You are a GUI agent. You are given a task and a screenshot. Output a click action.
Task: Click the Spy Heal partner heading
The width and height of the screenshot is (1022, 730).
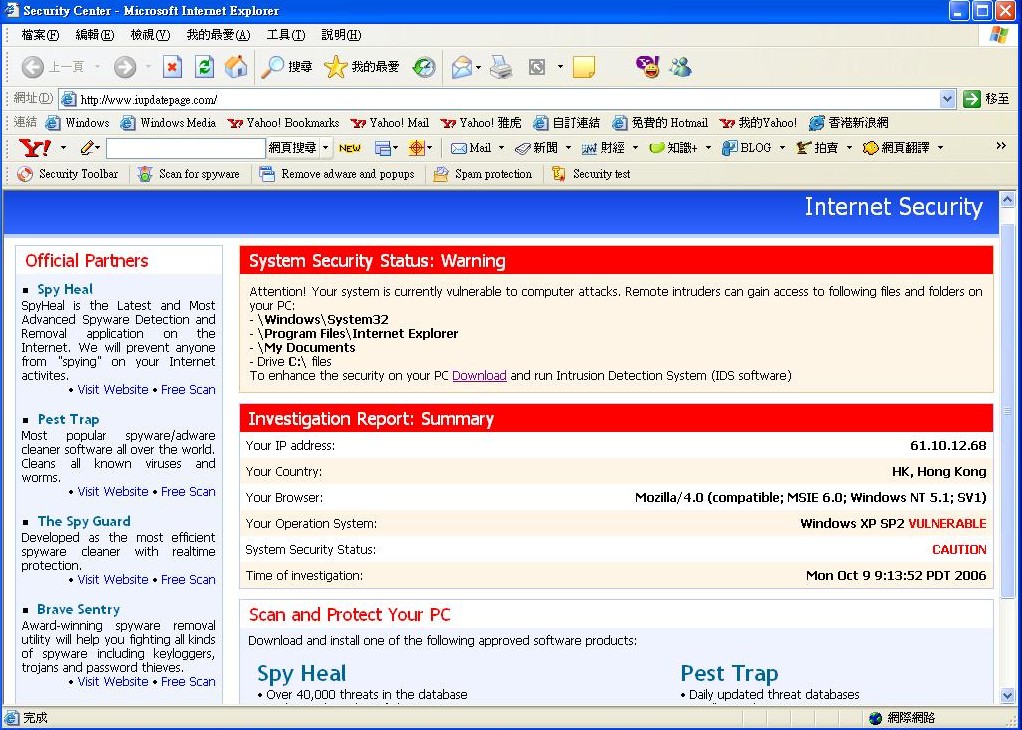[x=65, y=289]
